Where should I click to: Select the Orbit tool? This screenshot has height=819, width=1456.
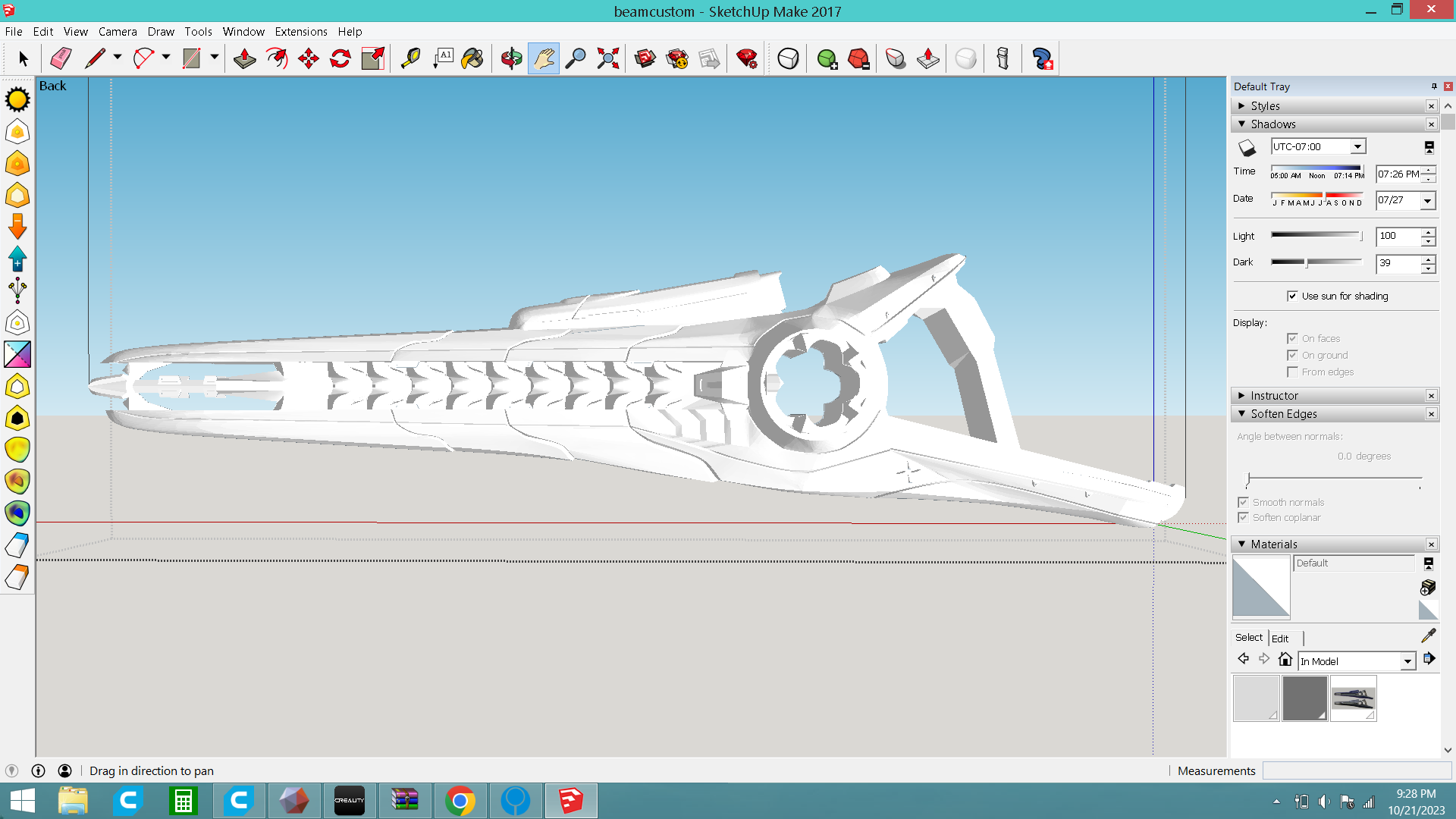click(512, 58)
